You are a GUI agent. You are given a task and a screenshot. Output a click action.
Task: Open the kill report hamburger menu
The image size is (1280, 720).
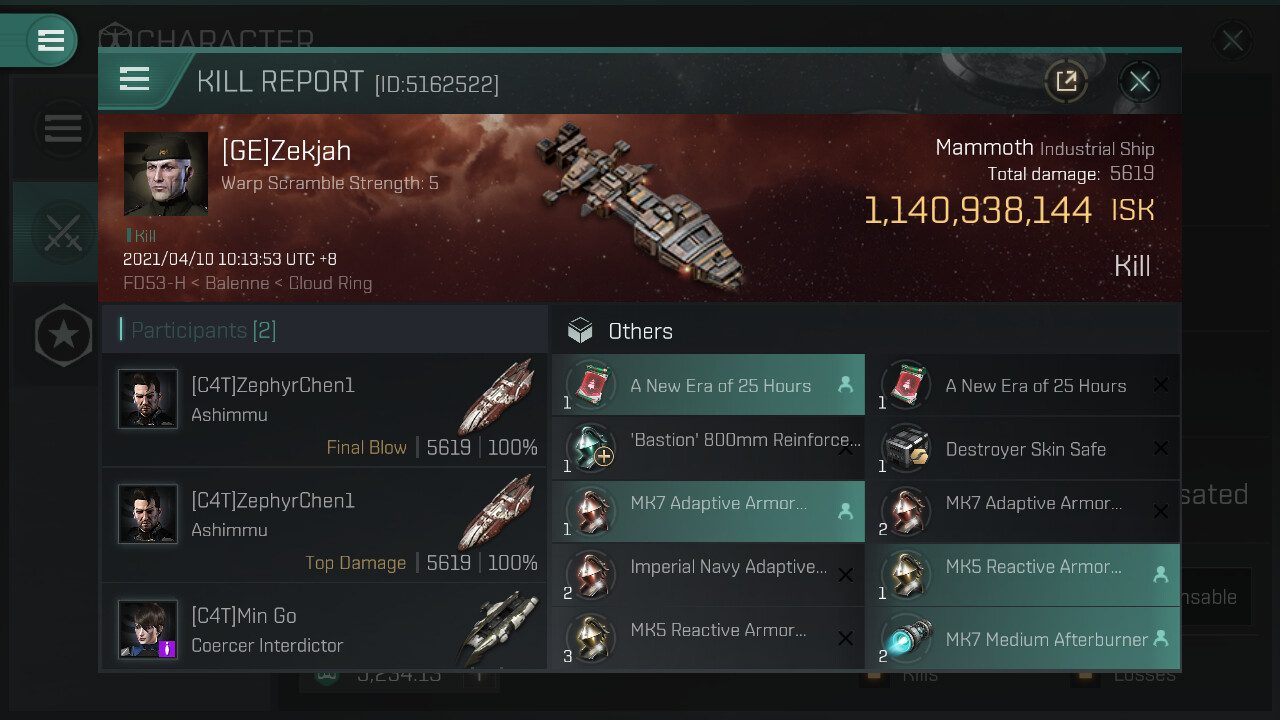click(135, 80)
